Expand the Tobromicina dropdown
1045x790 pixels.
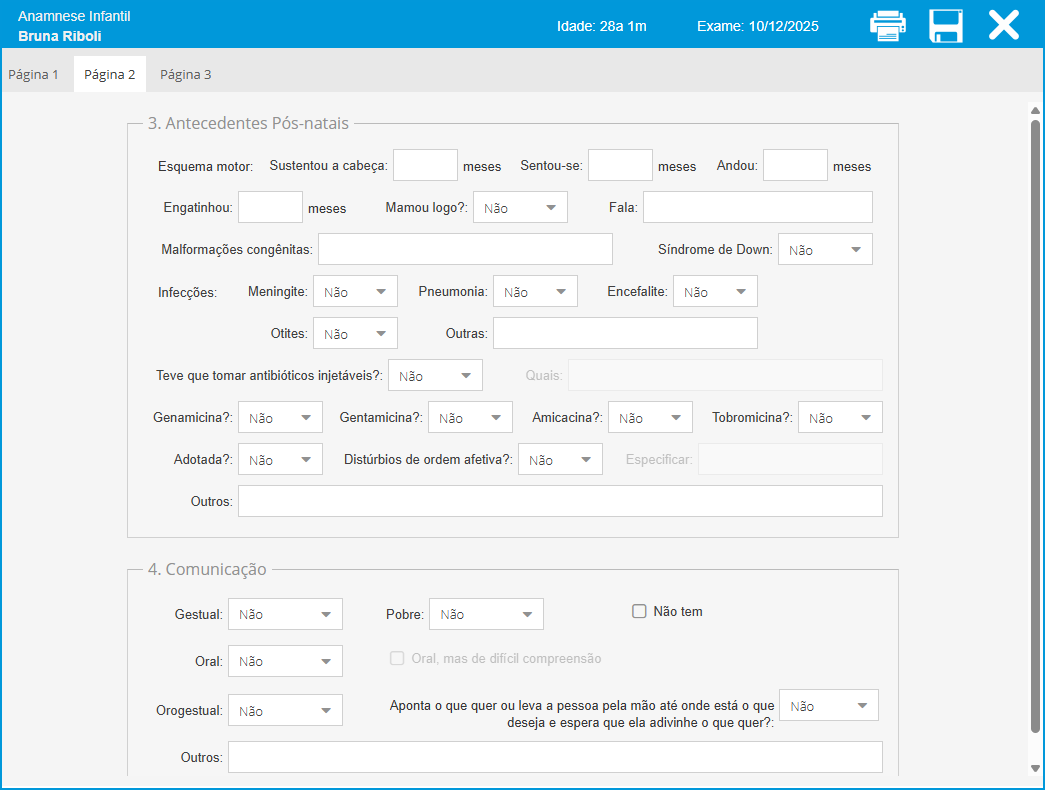840,417
